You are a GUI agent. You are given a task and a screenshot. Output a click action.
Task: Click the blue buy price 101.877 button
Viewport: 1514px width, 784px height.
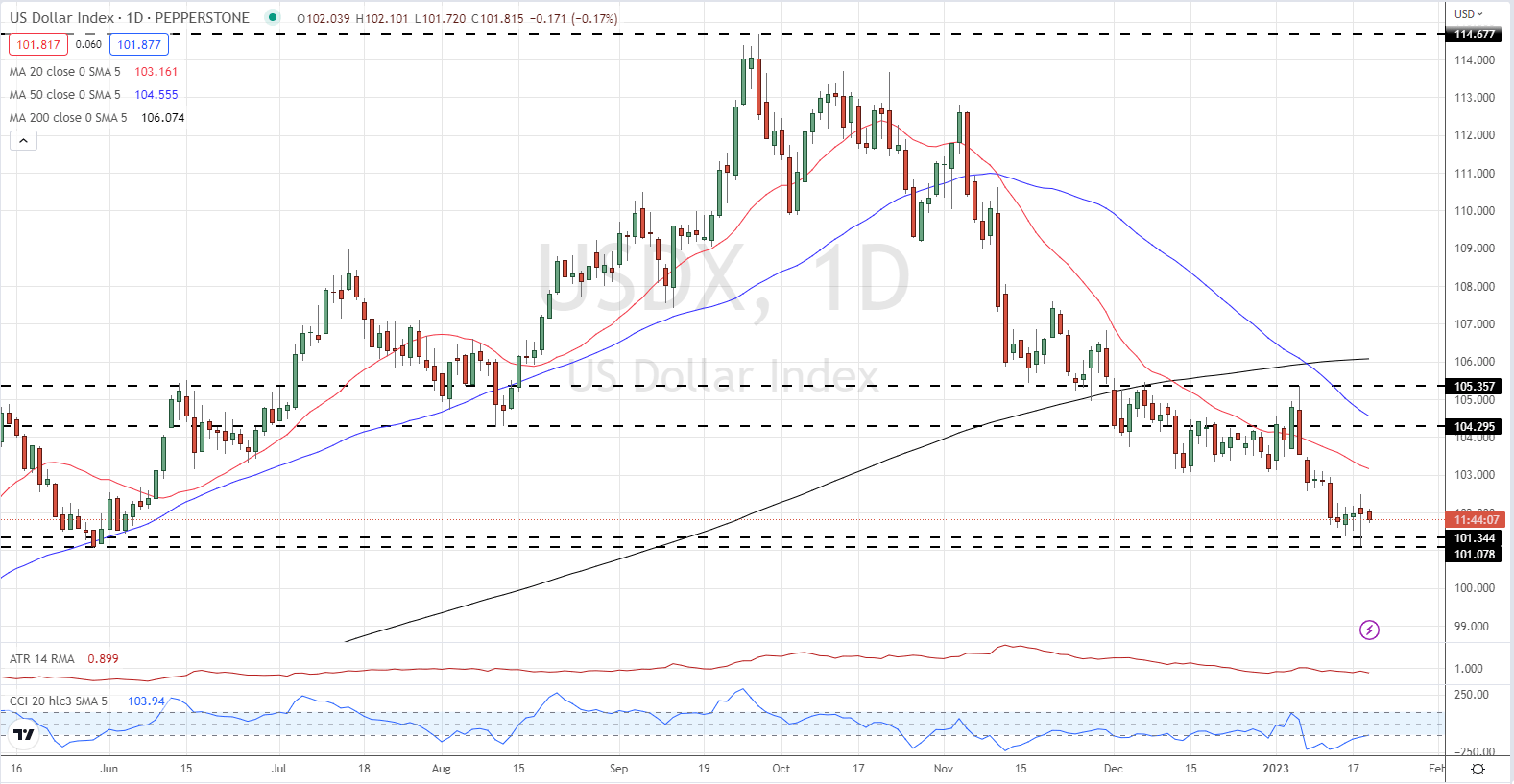pyautogui.click(x=139, y=44)
